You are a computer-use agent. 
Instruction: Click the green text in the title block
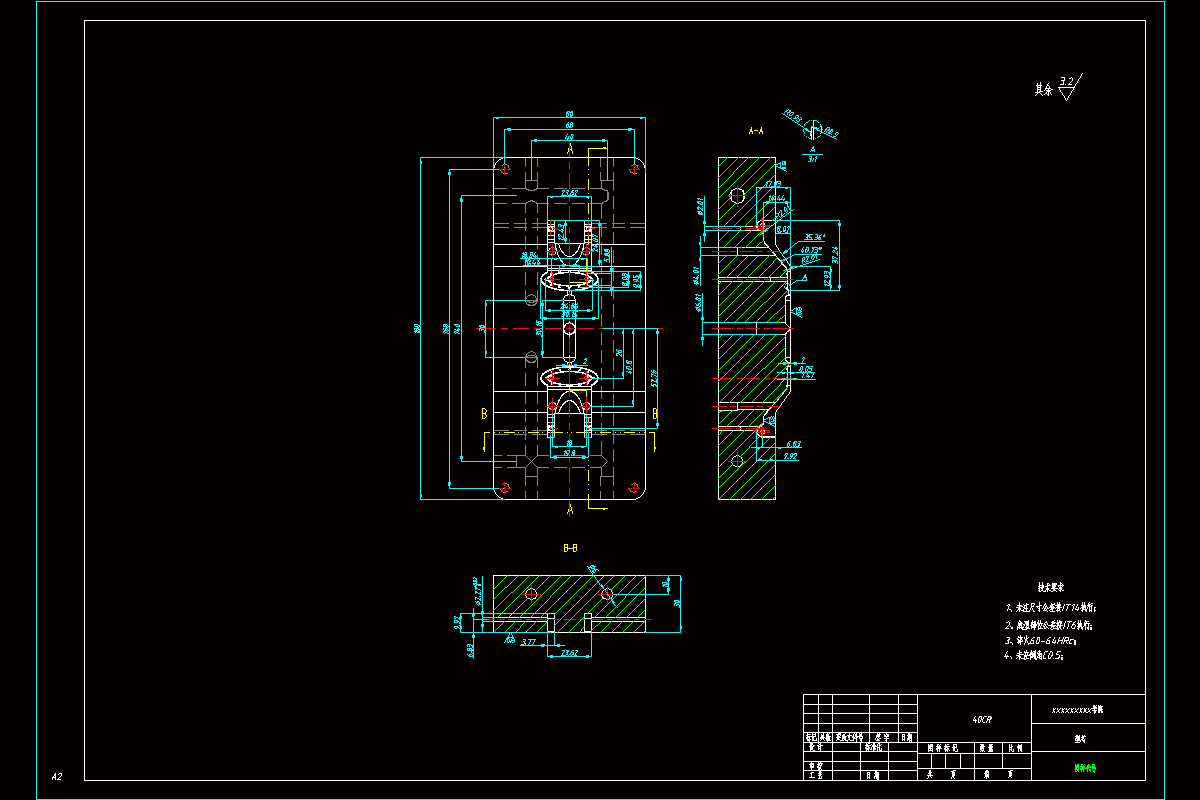[x=1085, y=769]
